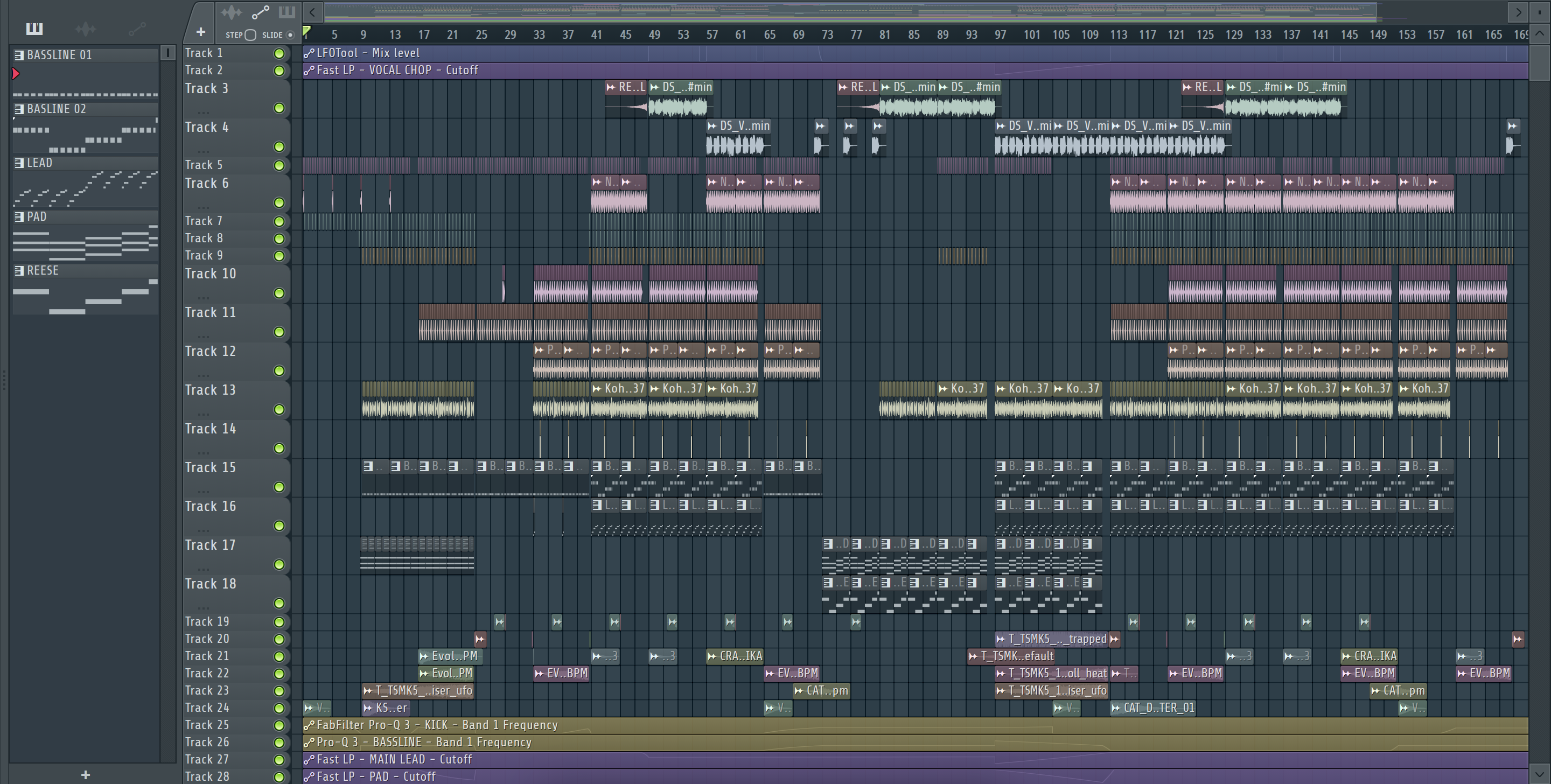Focus audio clips in playlist header

231,12
